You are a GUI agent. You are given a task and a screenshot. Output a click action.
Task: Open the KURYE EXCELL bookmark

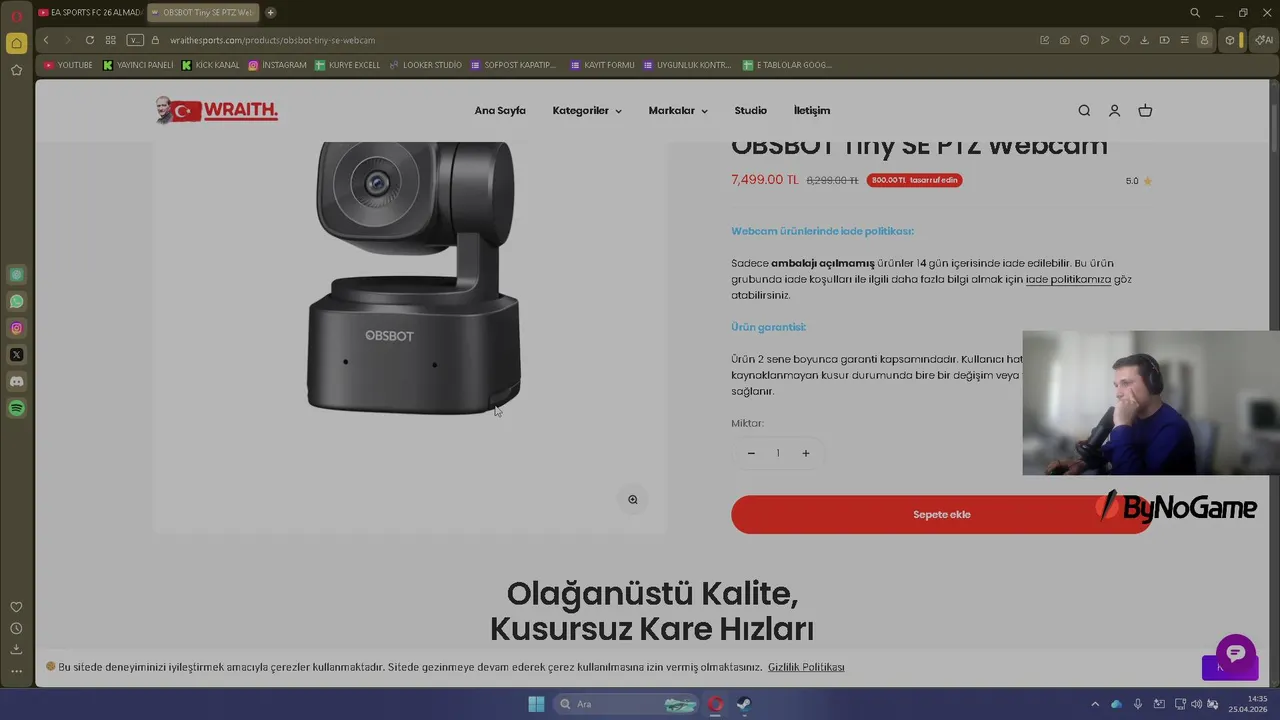[x=348, y=65]
